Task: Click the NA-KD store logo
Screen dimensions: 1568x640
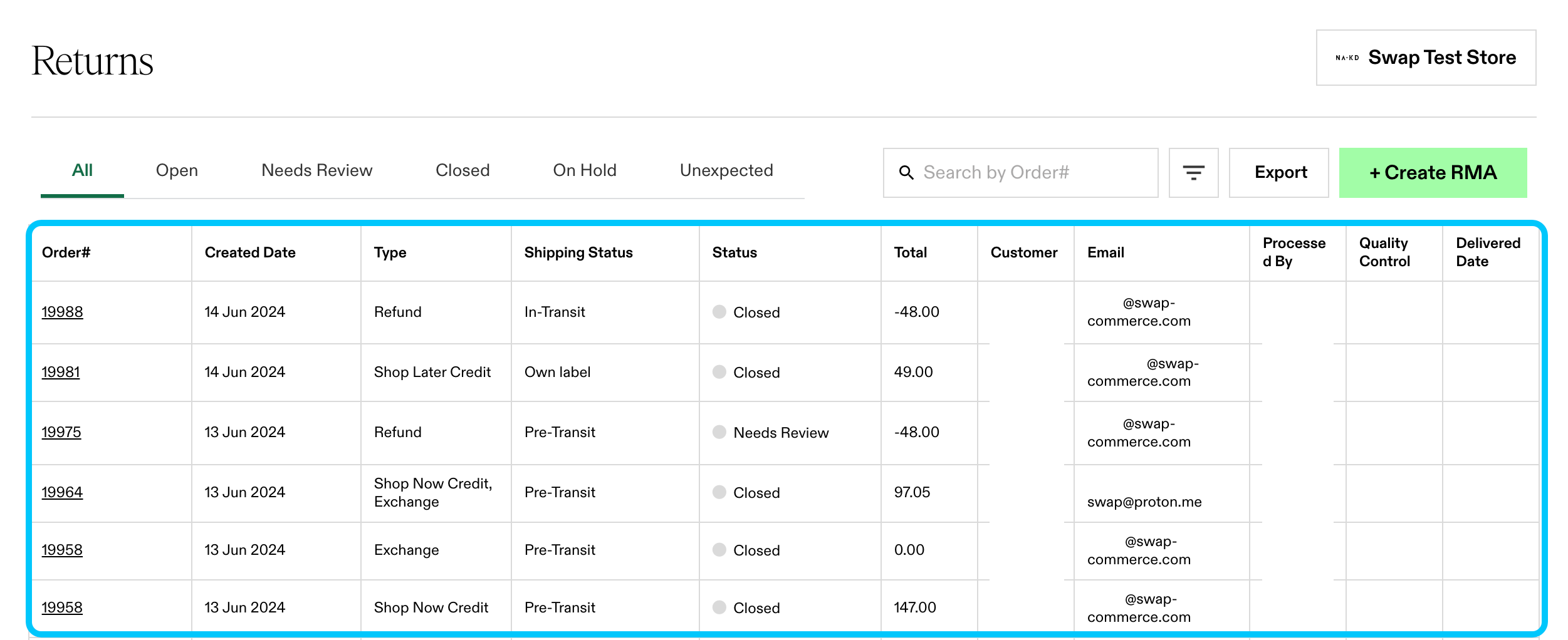Action: click(1347, 58)
